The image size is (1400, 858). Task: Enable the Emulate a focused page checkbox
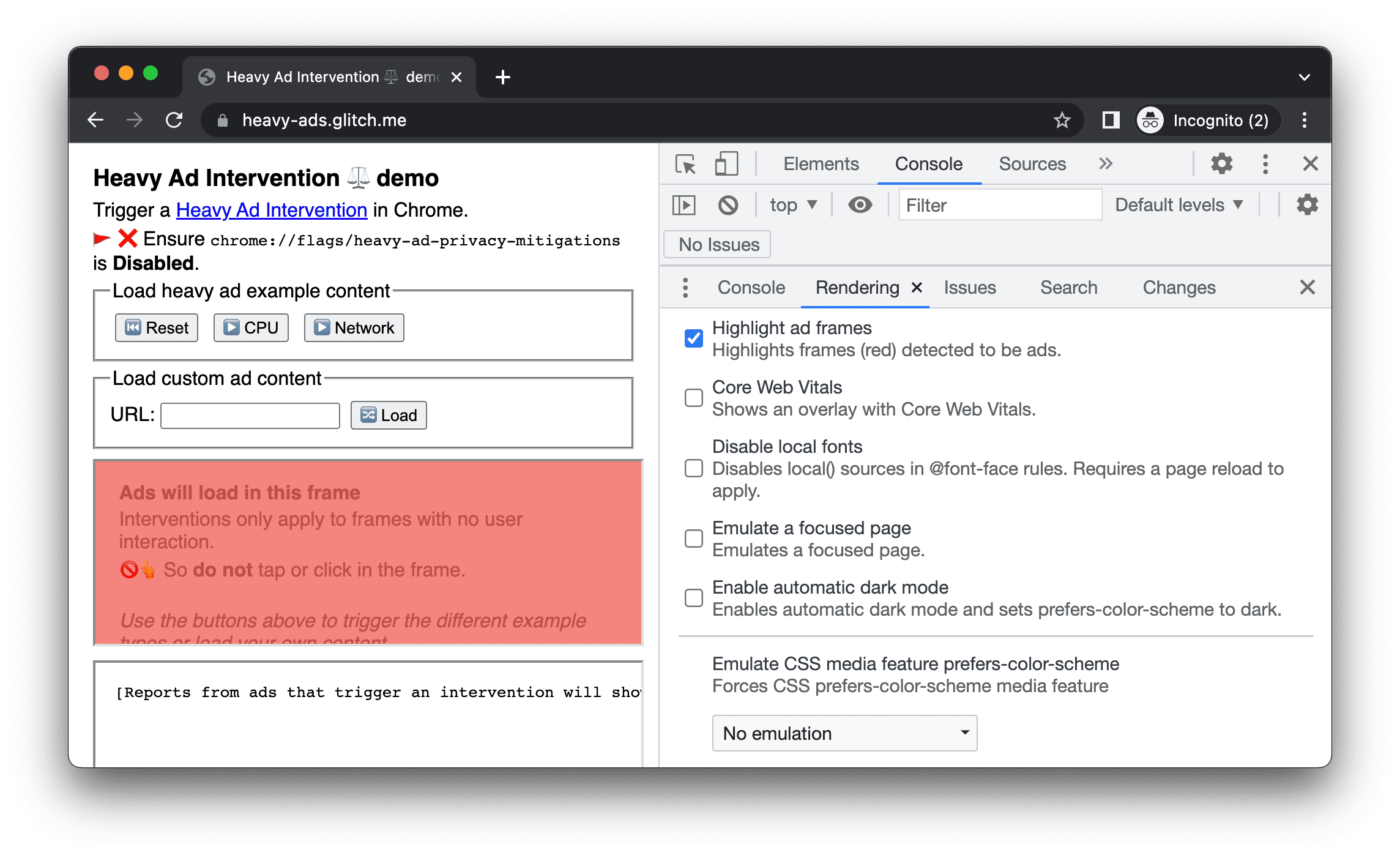pos(693,538)
